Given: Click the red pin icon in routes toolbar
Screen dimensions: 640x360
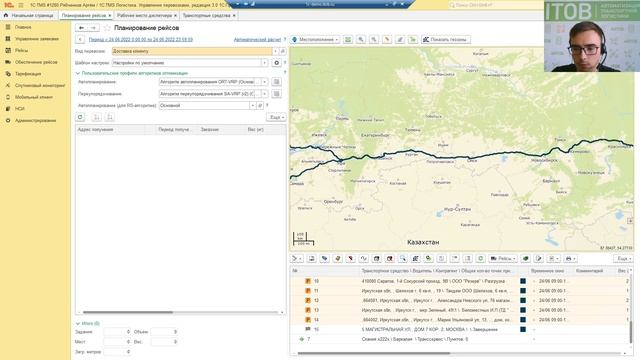Looking at the screenshot, I should click(x=351, y=258).
